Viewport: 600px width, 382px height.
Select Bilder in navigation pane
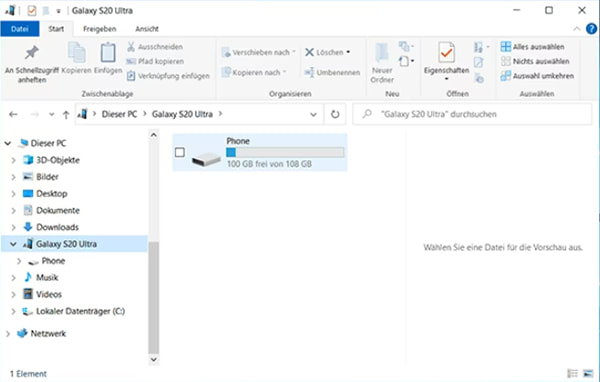[x=47, y=177]
